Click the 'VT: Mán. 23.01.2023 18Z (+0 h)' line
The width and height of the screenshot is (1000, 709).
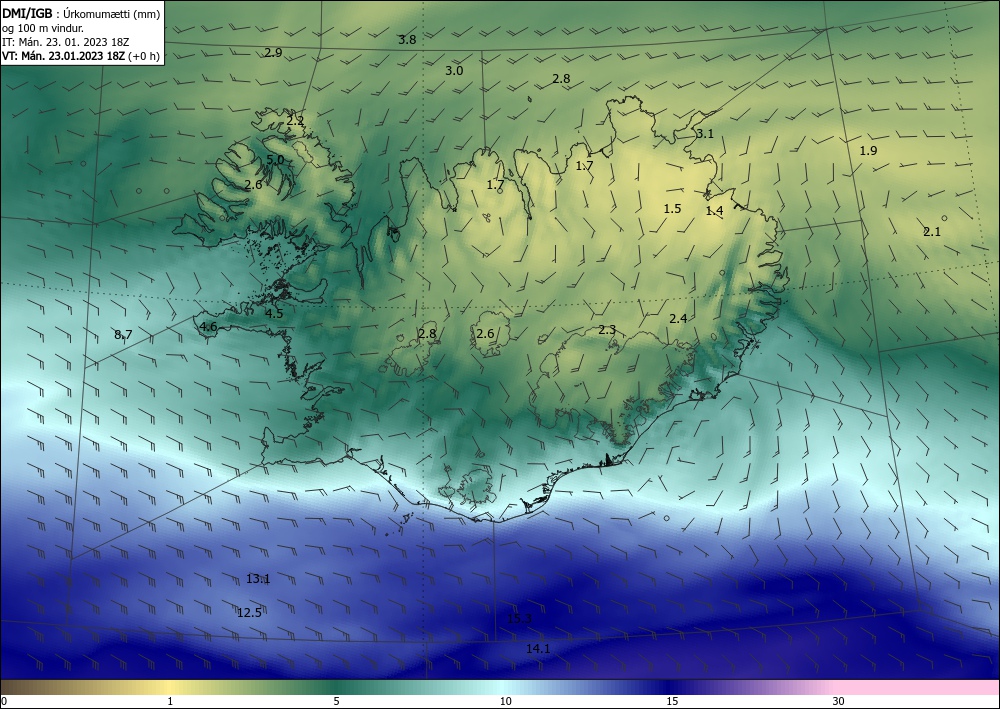(80, 56)
